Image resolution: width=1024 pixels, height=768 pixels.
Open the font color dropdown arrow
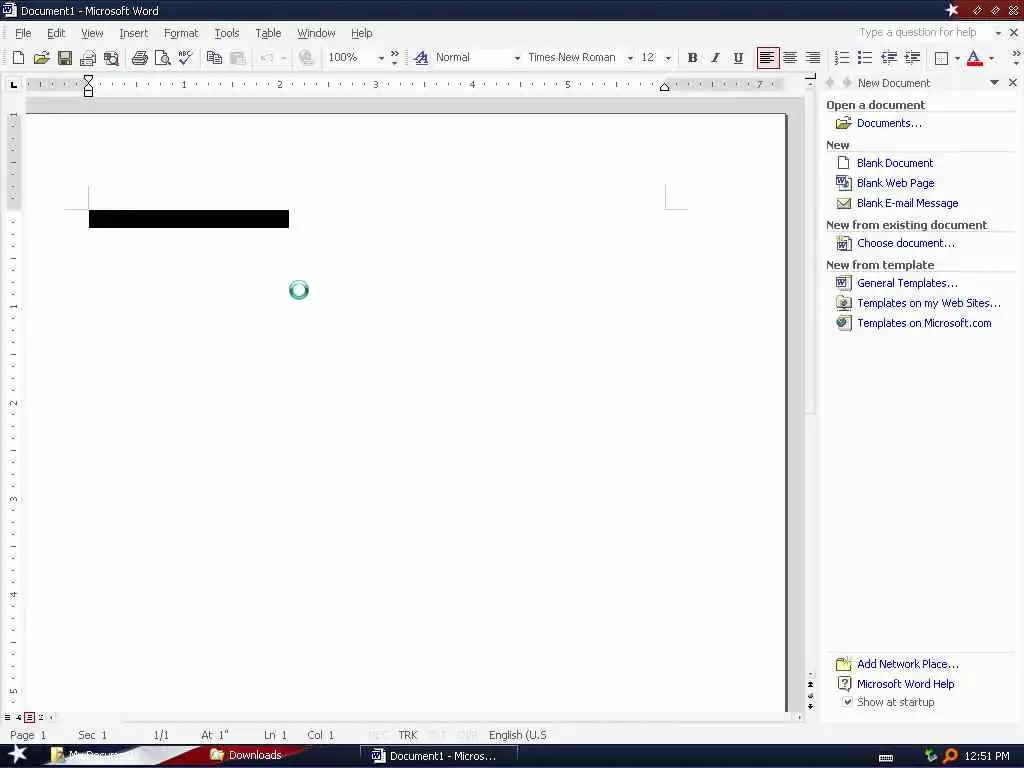tap(991, 58)
